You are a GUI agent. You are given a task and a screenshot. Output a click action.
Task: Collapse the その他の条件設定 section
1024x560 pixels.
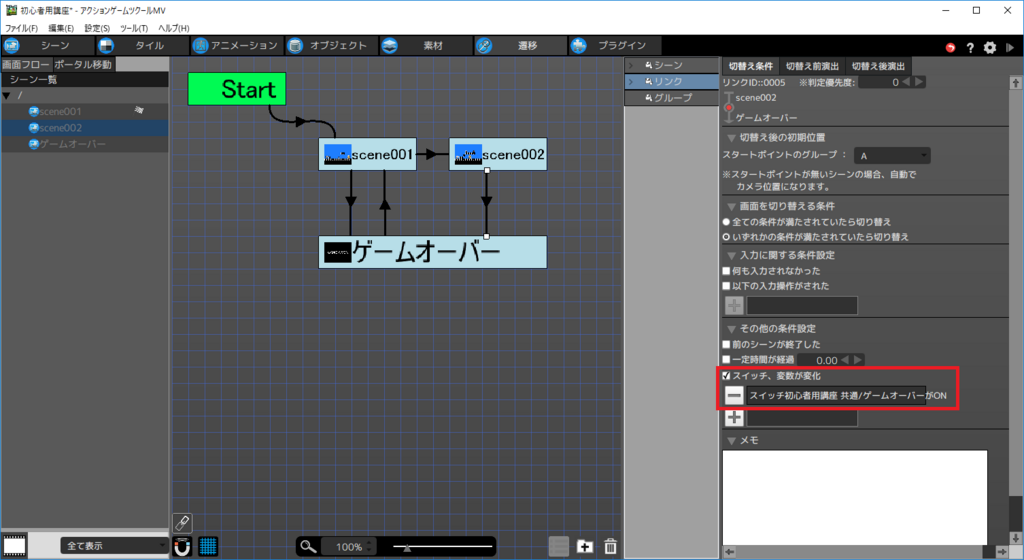pyautogui.click(x=731, y=330)
